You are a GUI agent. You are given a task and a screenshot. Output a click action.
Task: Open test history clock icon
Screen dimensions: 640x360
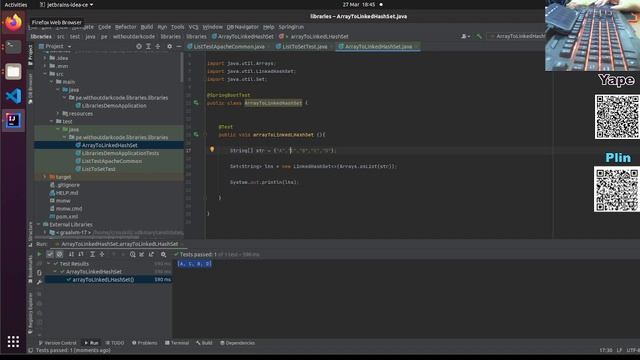(x=133, y=254)
